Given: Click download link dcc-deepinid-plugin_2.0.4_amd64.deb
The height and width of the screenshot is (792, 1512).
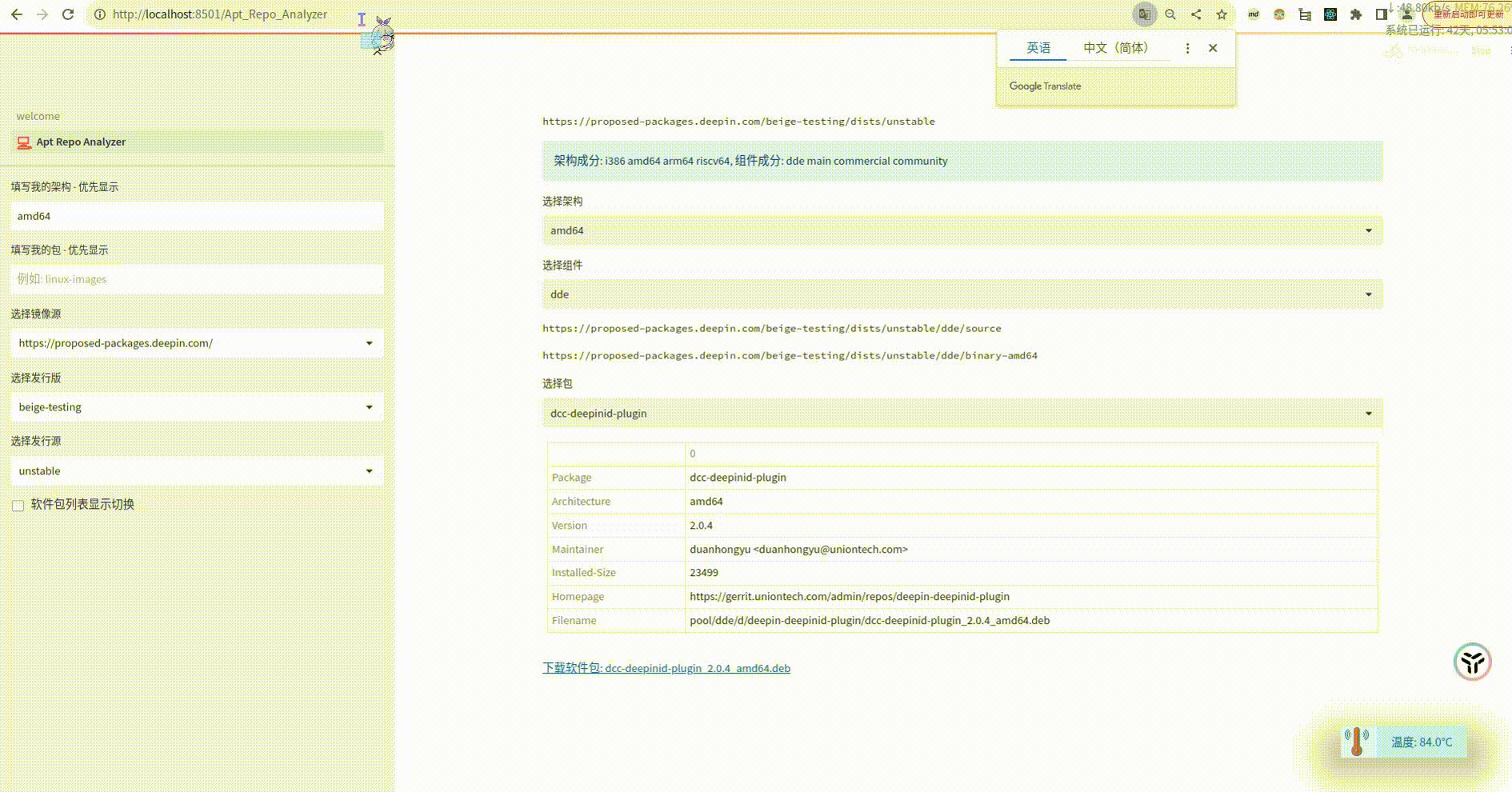Looking at the screenshot, I should coord(666,668).
